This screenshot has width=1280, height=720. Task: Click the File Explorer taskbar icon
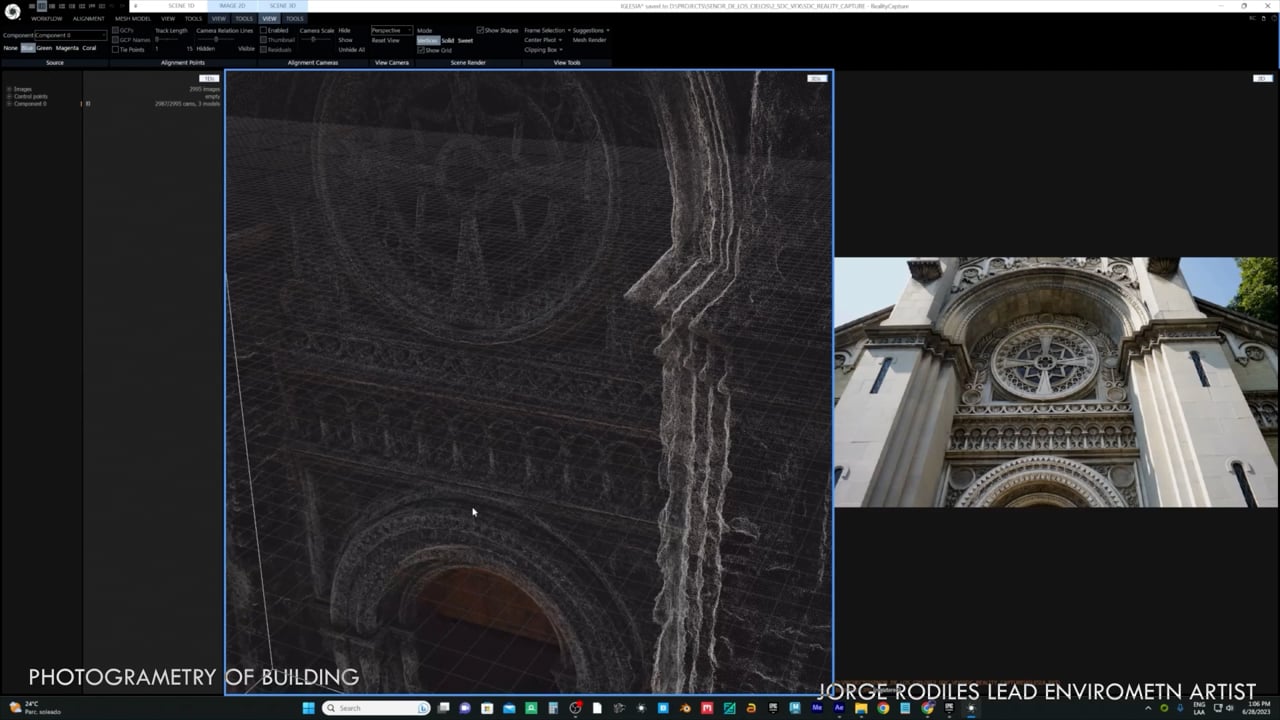click(861, 708)
